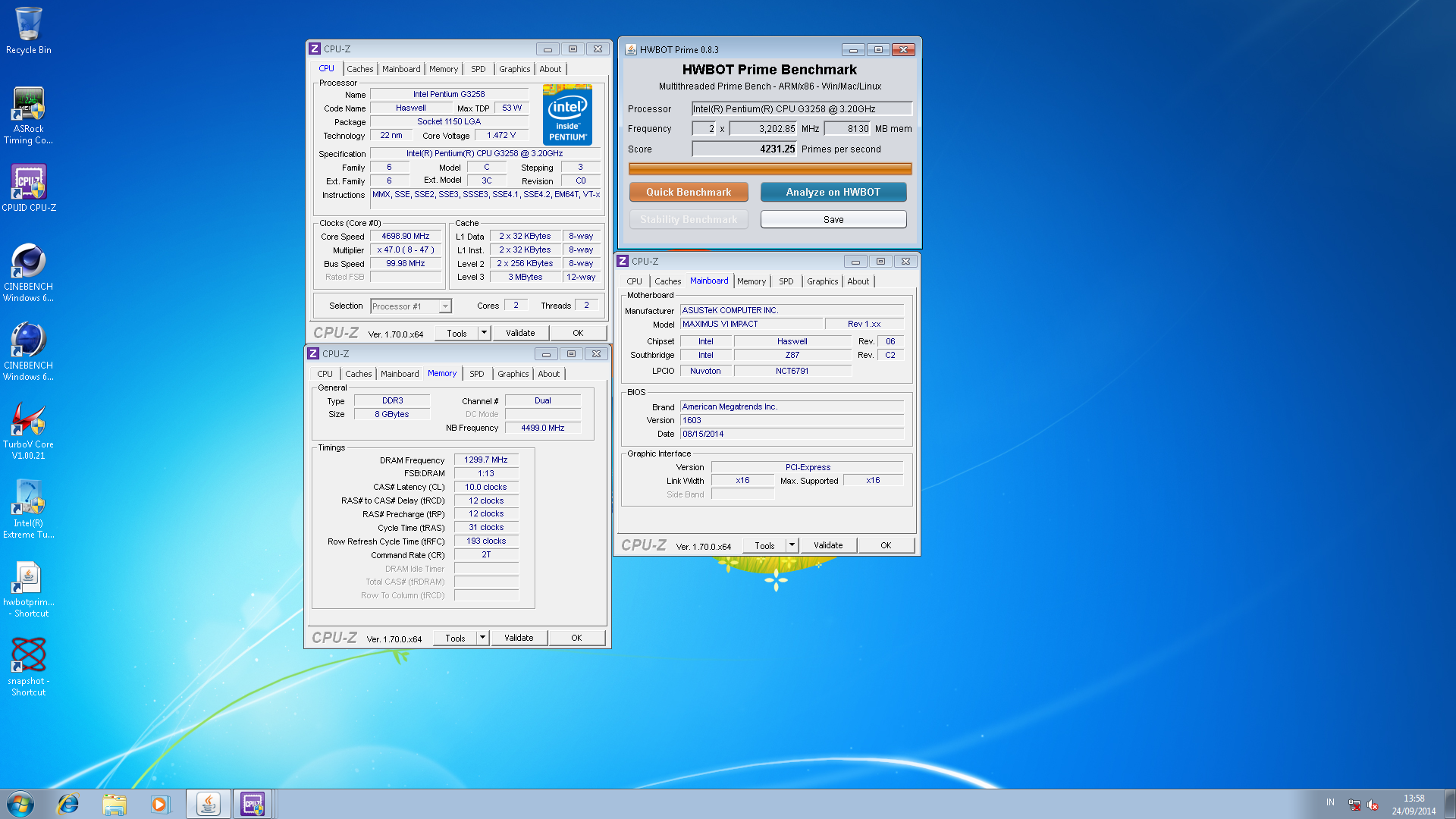Expand Tools dropdown arrow in Mainboard CPU-Z window
The width and height of the screenshot is (1456, 819).
pyautogui.click(x=792, y=545)
